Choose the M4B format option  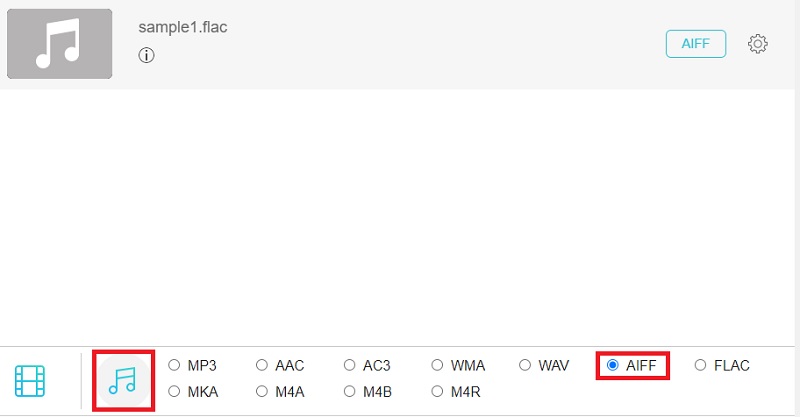(x=350, y=391)
